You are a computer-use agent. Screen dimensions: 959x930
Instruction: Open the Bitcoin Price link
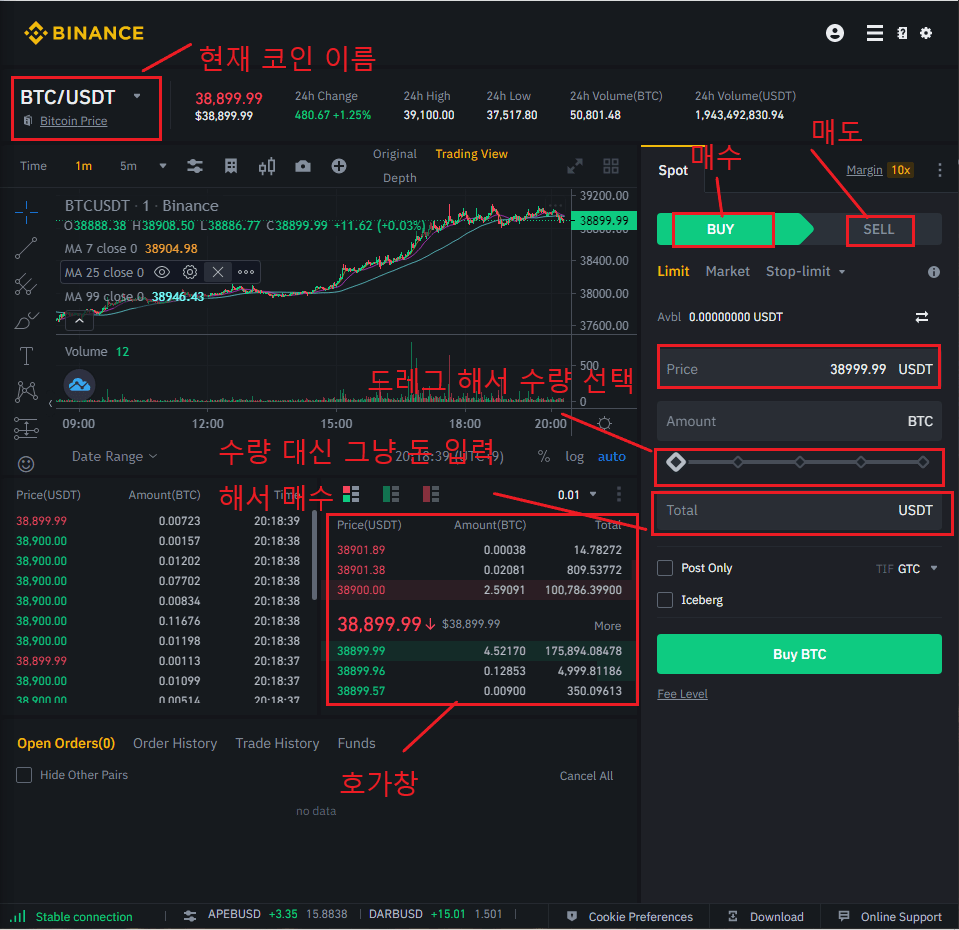point(73,121)
